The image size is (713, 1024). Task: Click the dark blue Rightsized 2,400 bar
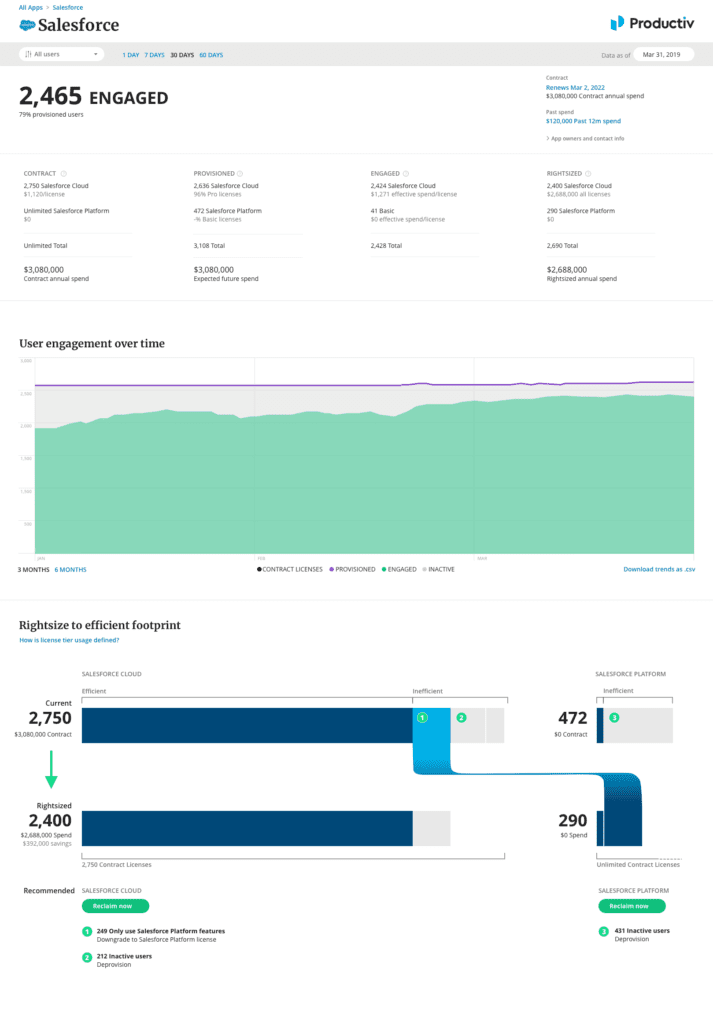[x=247, y=829]
